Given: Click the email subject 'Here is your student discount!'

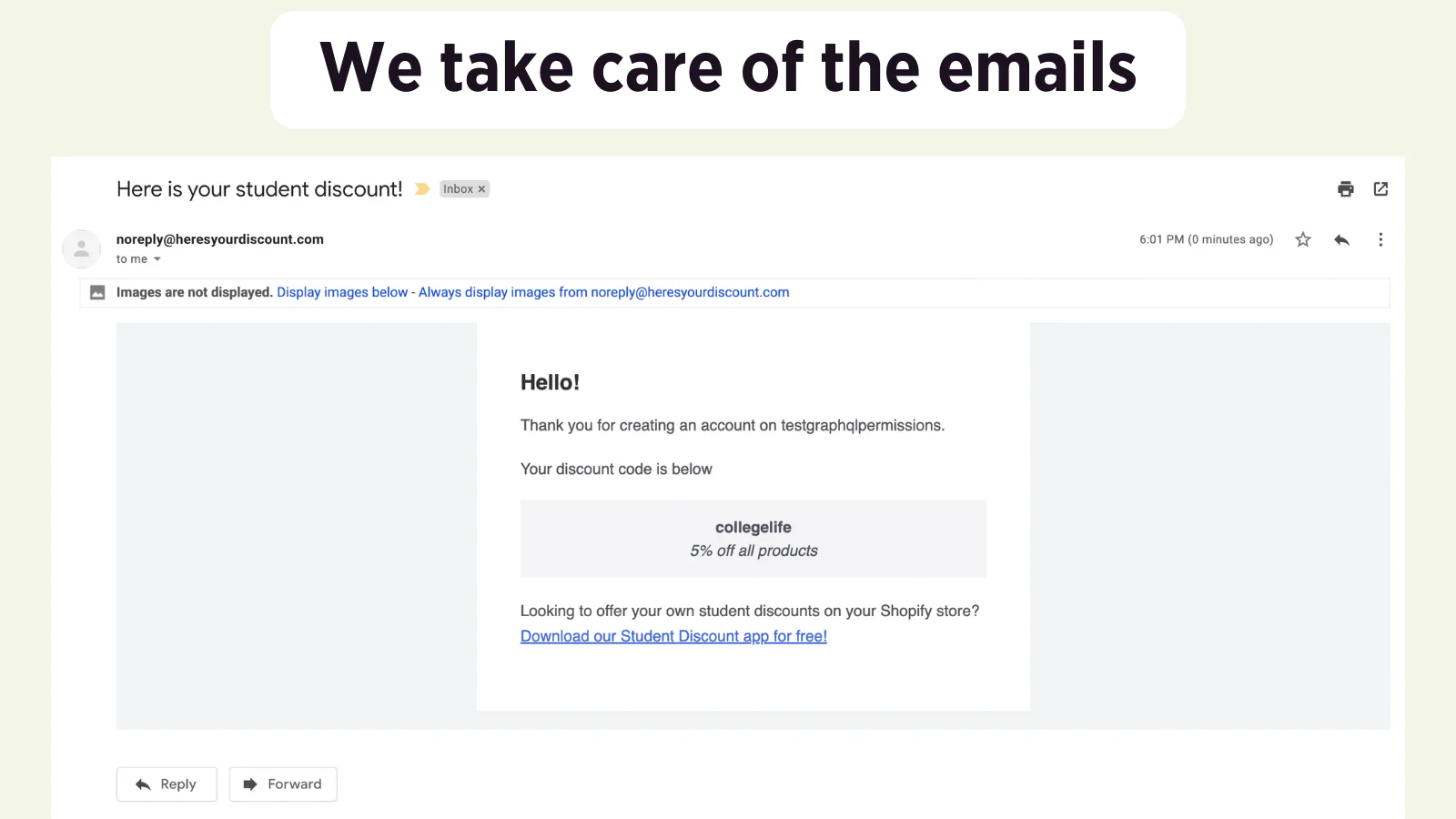Looking at the screenshot, I should (259, 189).
